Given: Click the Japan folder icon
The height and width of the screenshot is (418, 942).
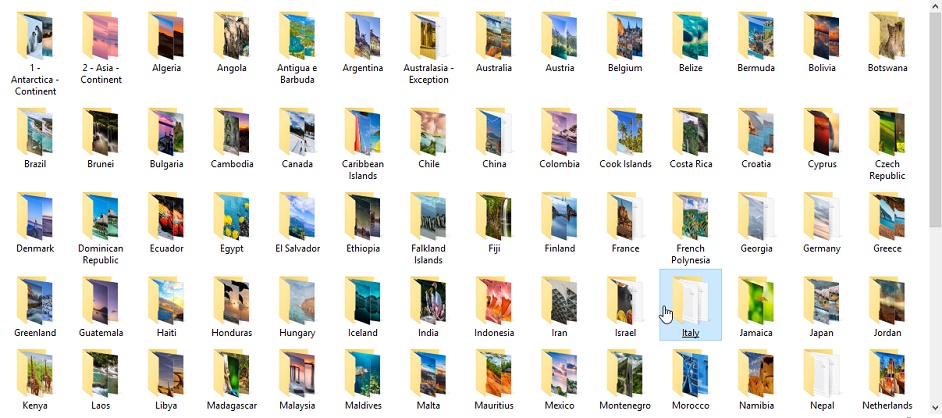Looking at the screenshot, I should click(821, 300).
